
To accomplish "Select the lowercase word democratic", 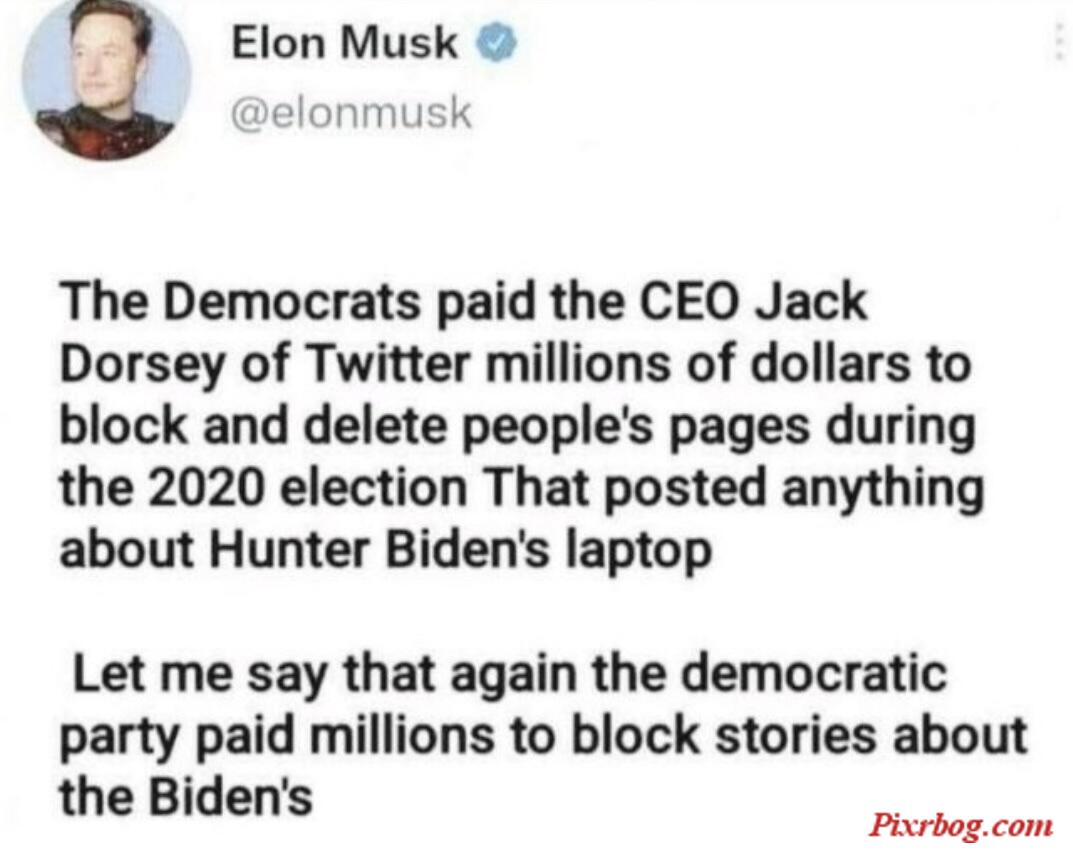I will click(814, 673).
